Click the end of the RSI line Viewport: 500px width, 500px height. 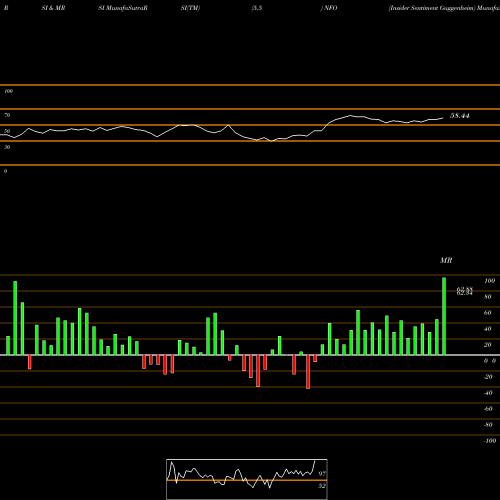[443, 118]
